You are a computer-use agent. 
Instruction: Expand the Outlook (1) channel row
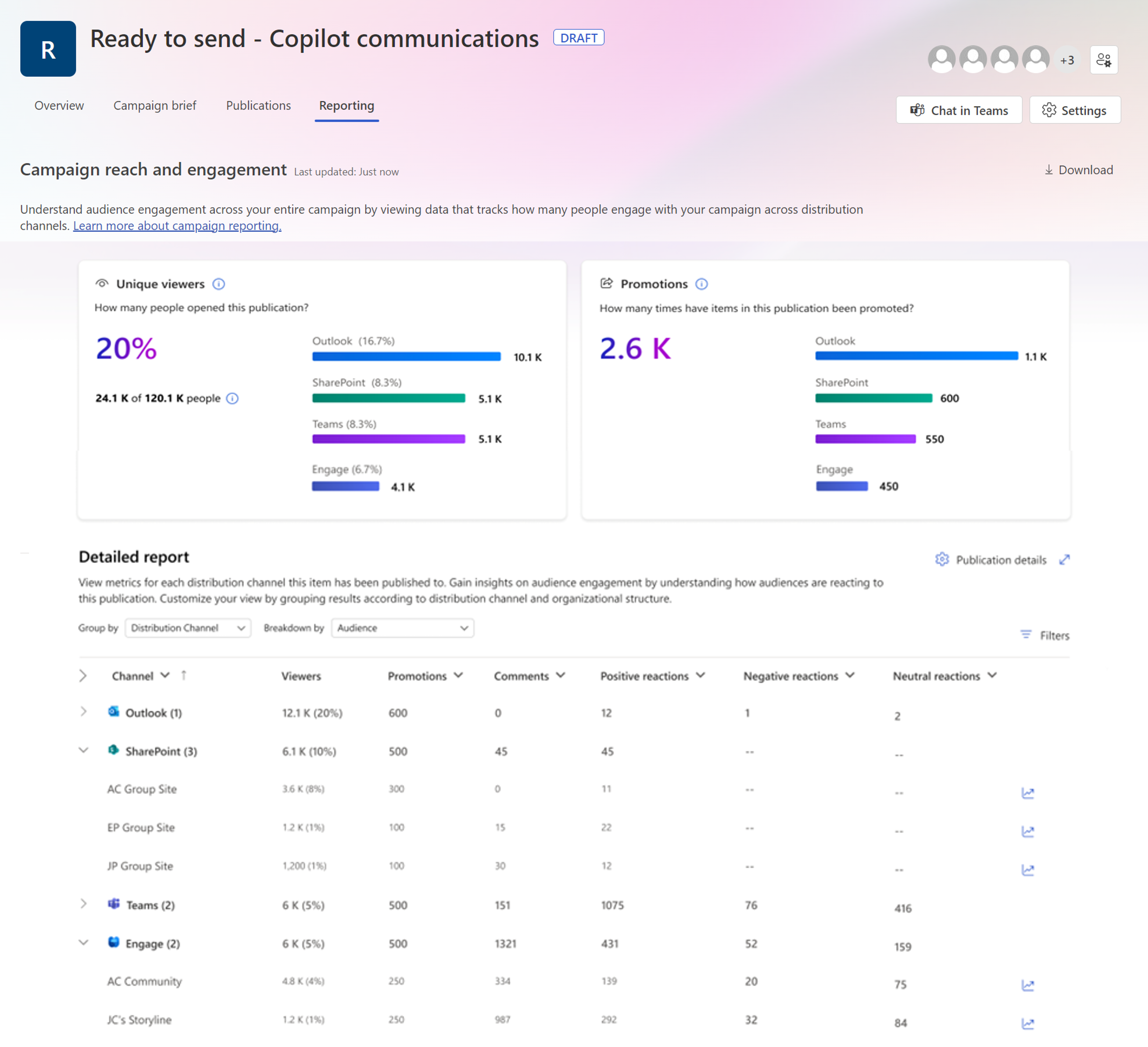pyautogui.click(x=84, y=712)
